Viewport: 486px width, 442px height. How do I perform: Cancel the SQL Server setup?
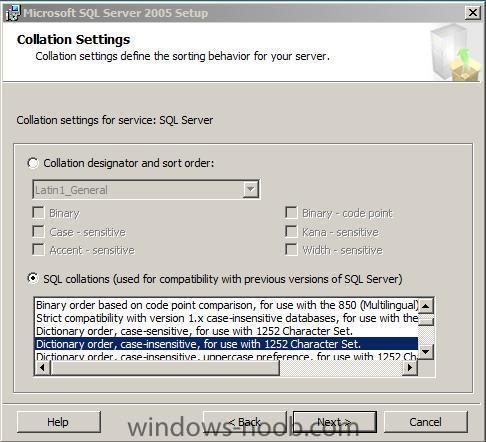click(426, 422)
